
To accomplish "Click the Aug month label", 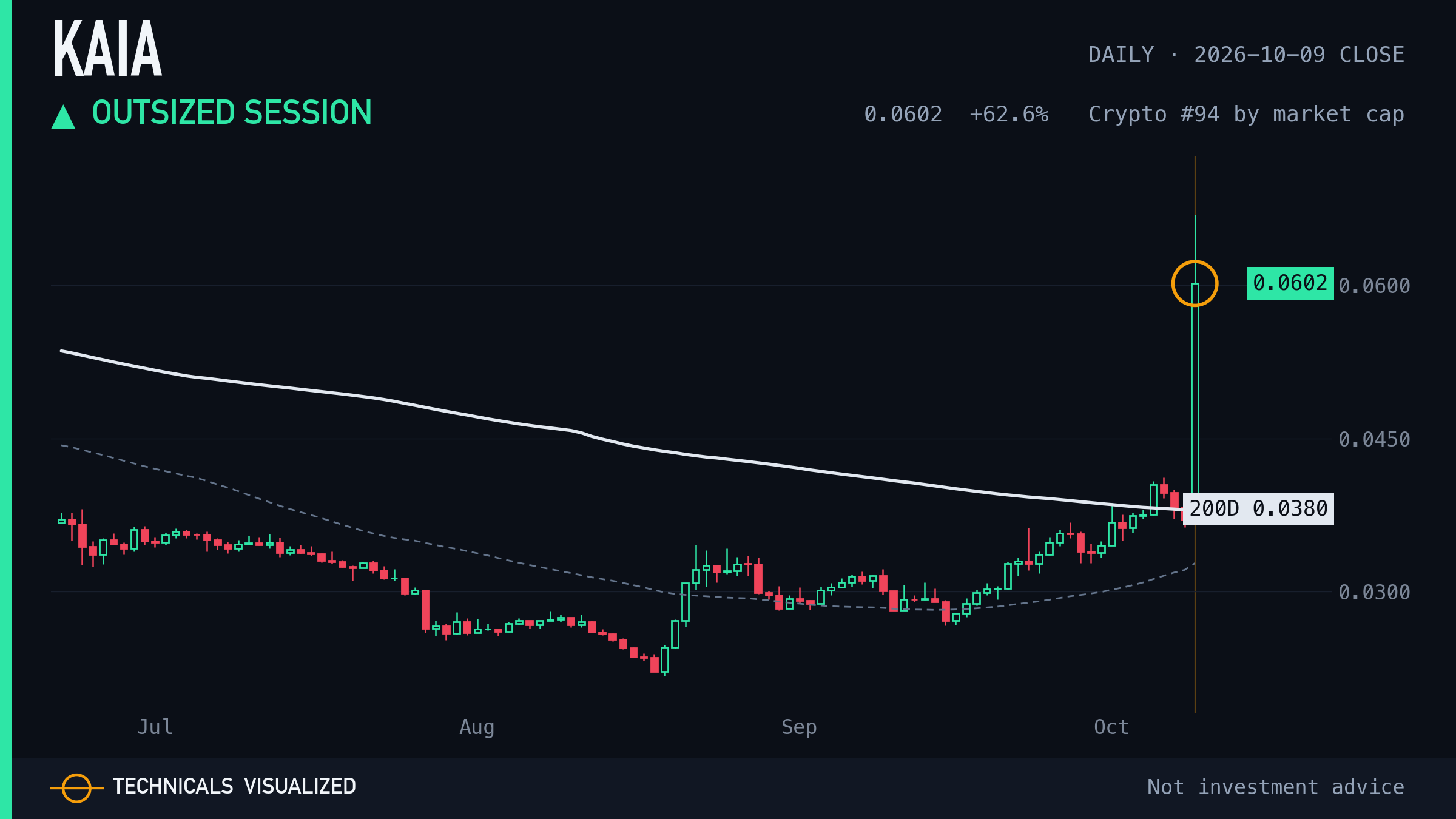I will [477, 727].
